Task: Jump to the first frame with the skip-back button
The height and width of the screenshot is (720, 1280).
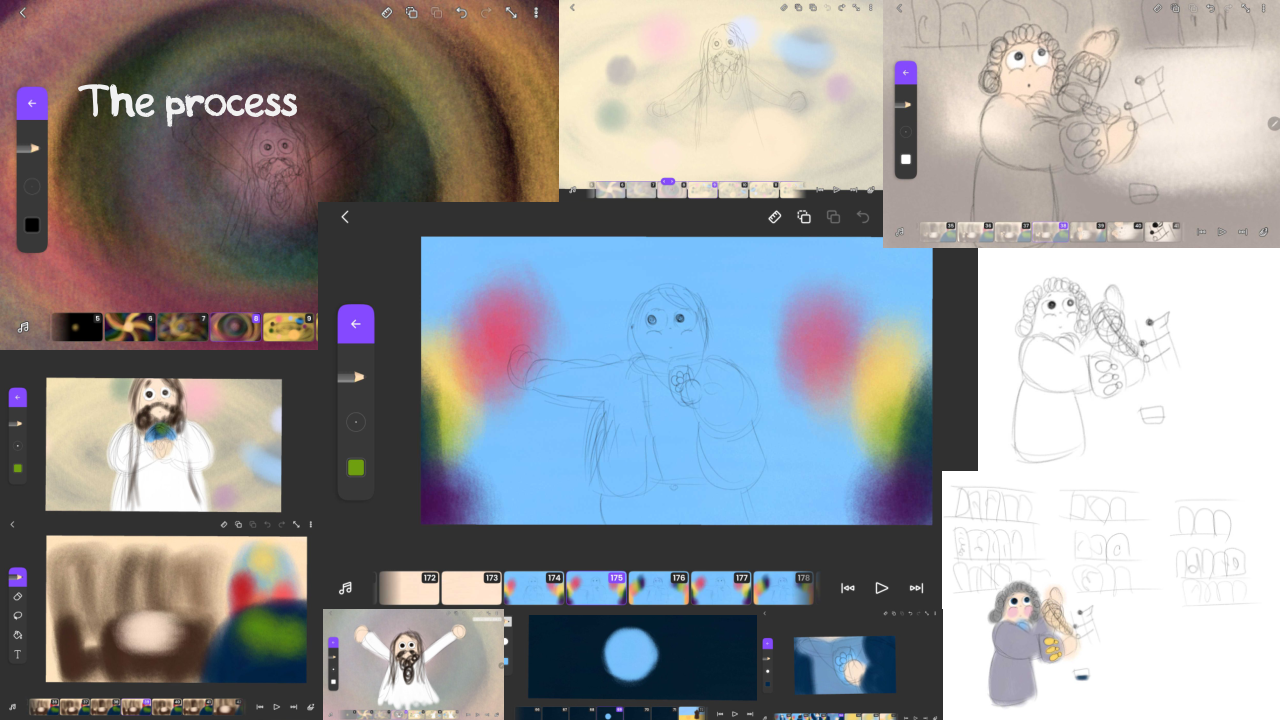Action: [x=847, y=588]
